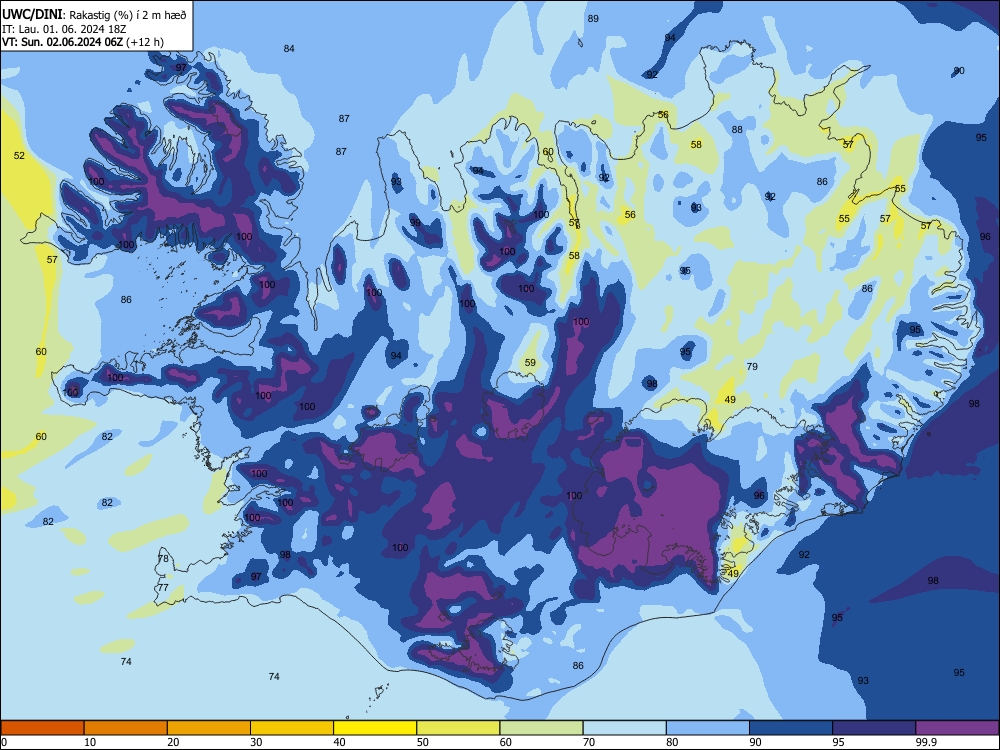Click the '(+12 h)' forecast offset text
1000x750 pixels.
point(145,42)
